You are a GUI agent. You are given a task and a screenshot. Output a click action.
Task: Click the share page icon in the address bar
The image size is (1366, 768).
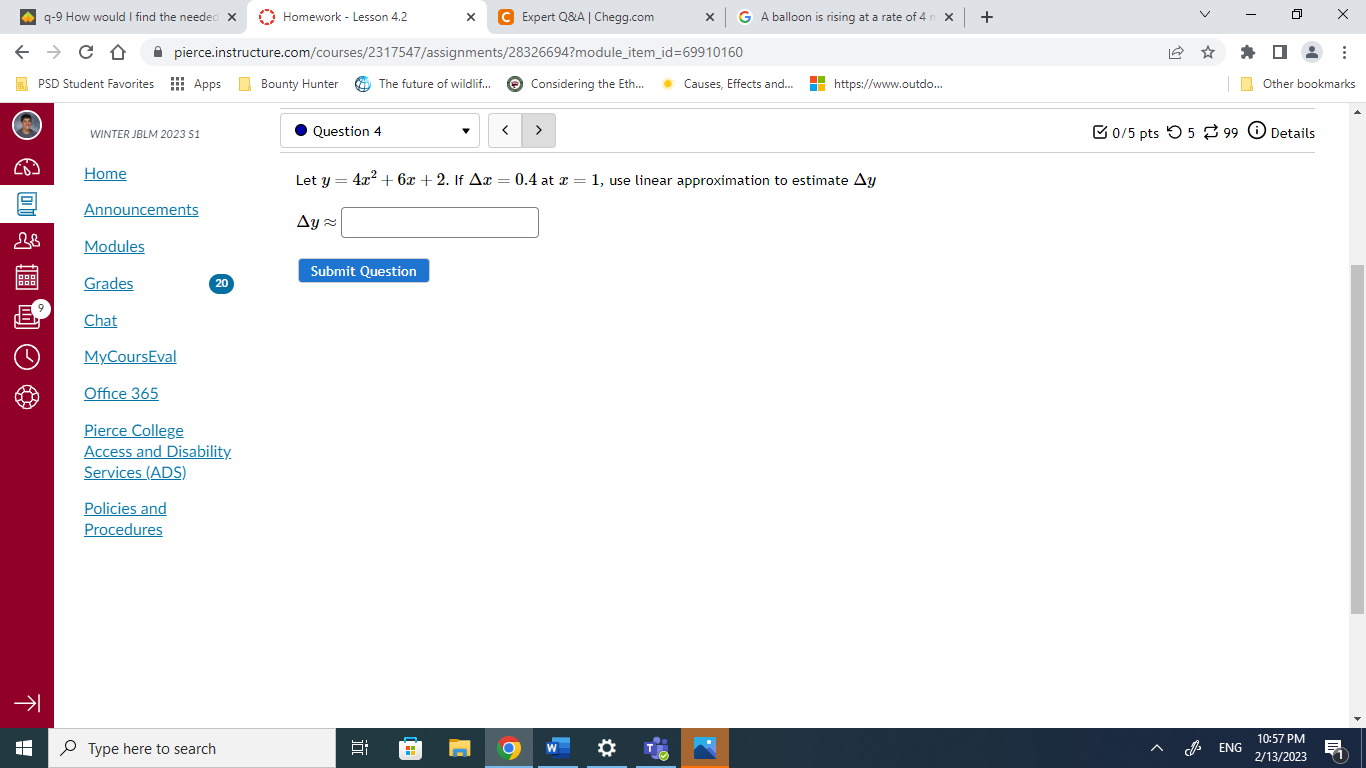pos(1176,52)
